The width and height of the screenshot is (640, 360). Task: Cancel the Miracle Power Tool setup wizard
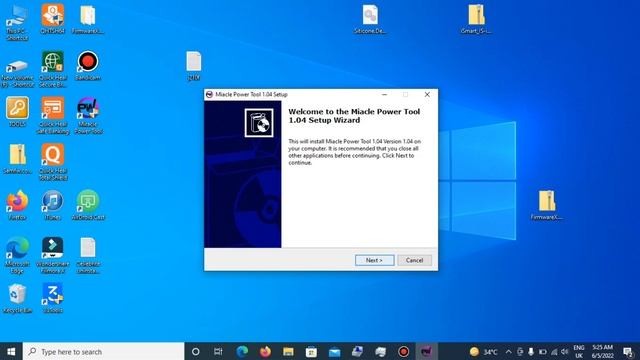[x=414, y=260]
